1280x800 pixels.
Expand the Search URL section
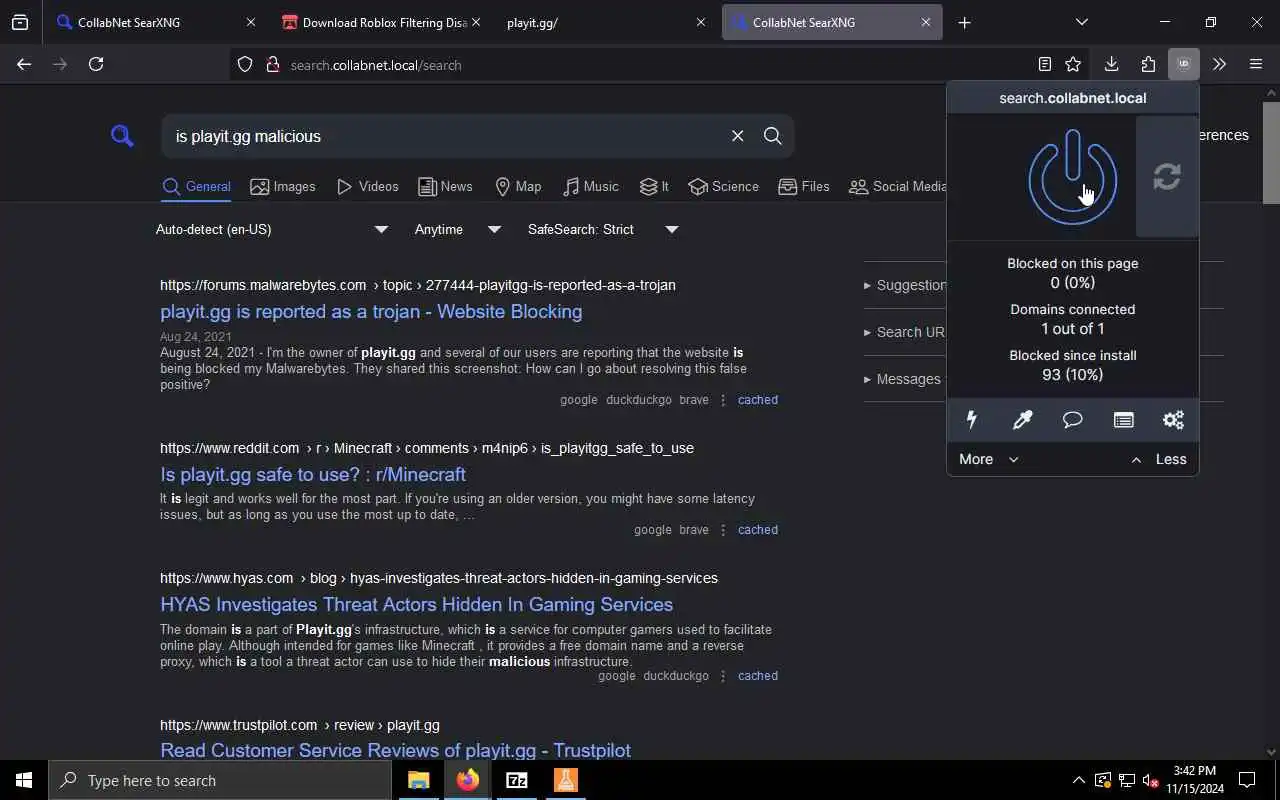pos(905,332)
